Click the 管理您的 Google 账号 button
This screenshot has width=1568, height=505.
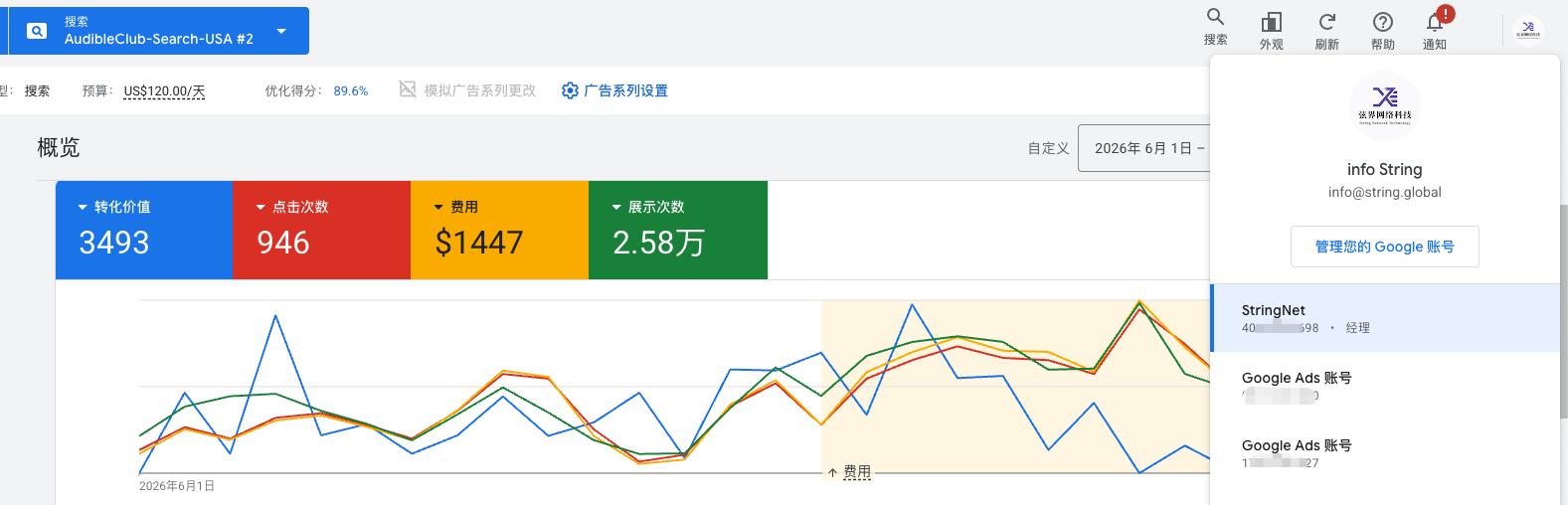click(x=1384, y=247)
